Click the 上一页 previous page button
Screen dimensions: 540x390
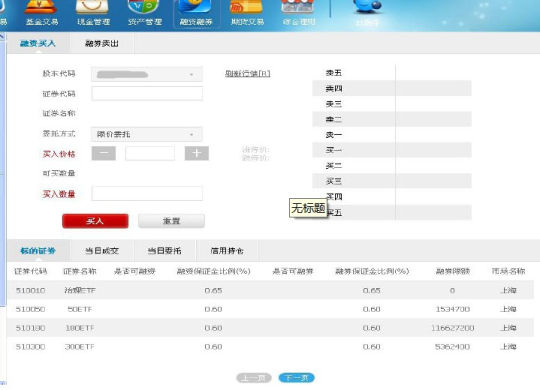tap(254, 378)
